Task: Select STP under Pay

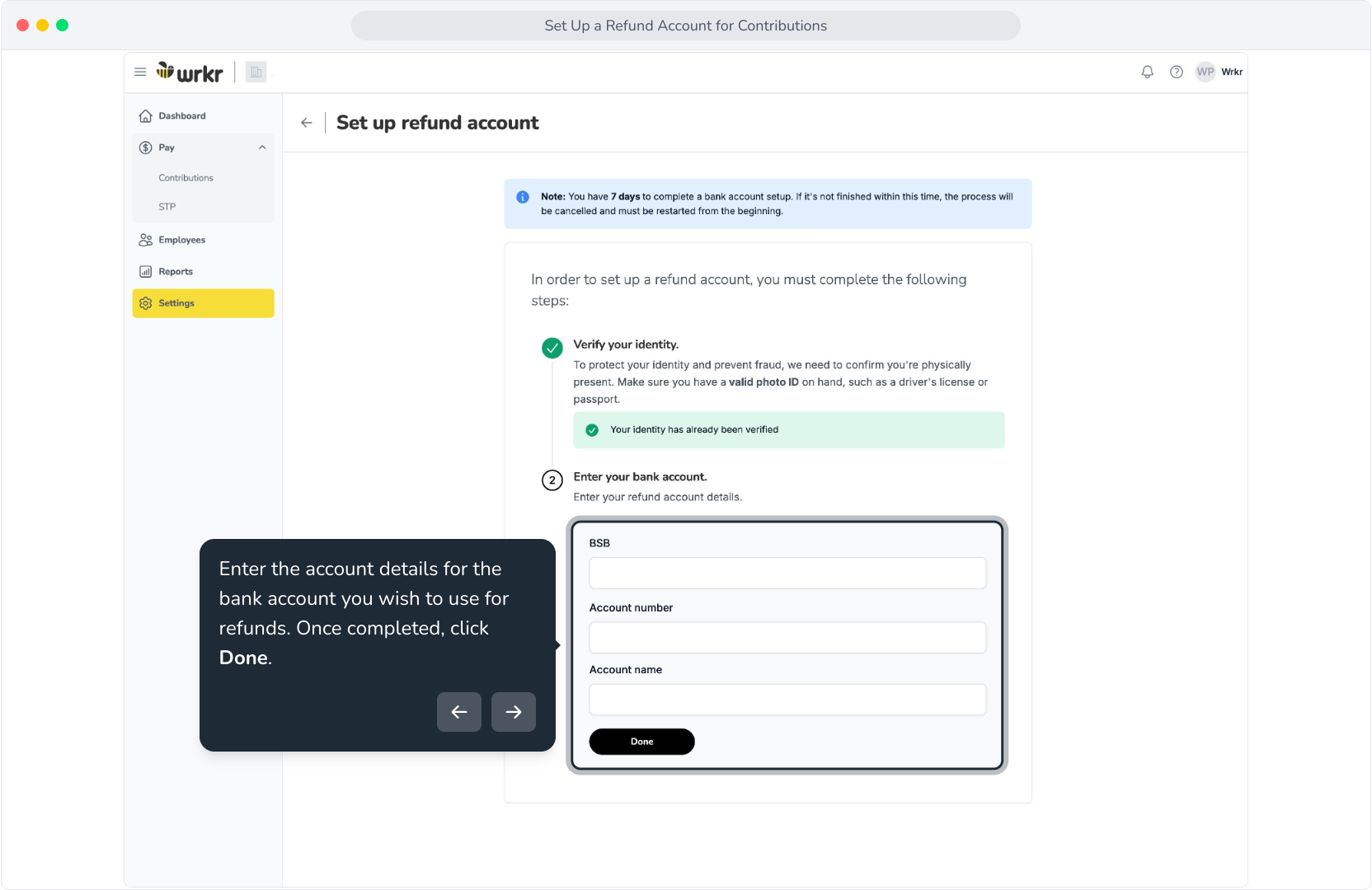Action: 167,207
